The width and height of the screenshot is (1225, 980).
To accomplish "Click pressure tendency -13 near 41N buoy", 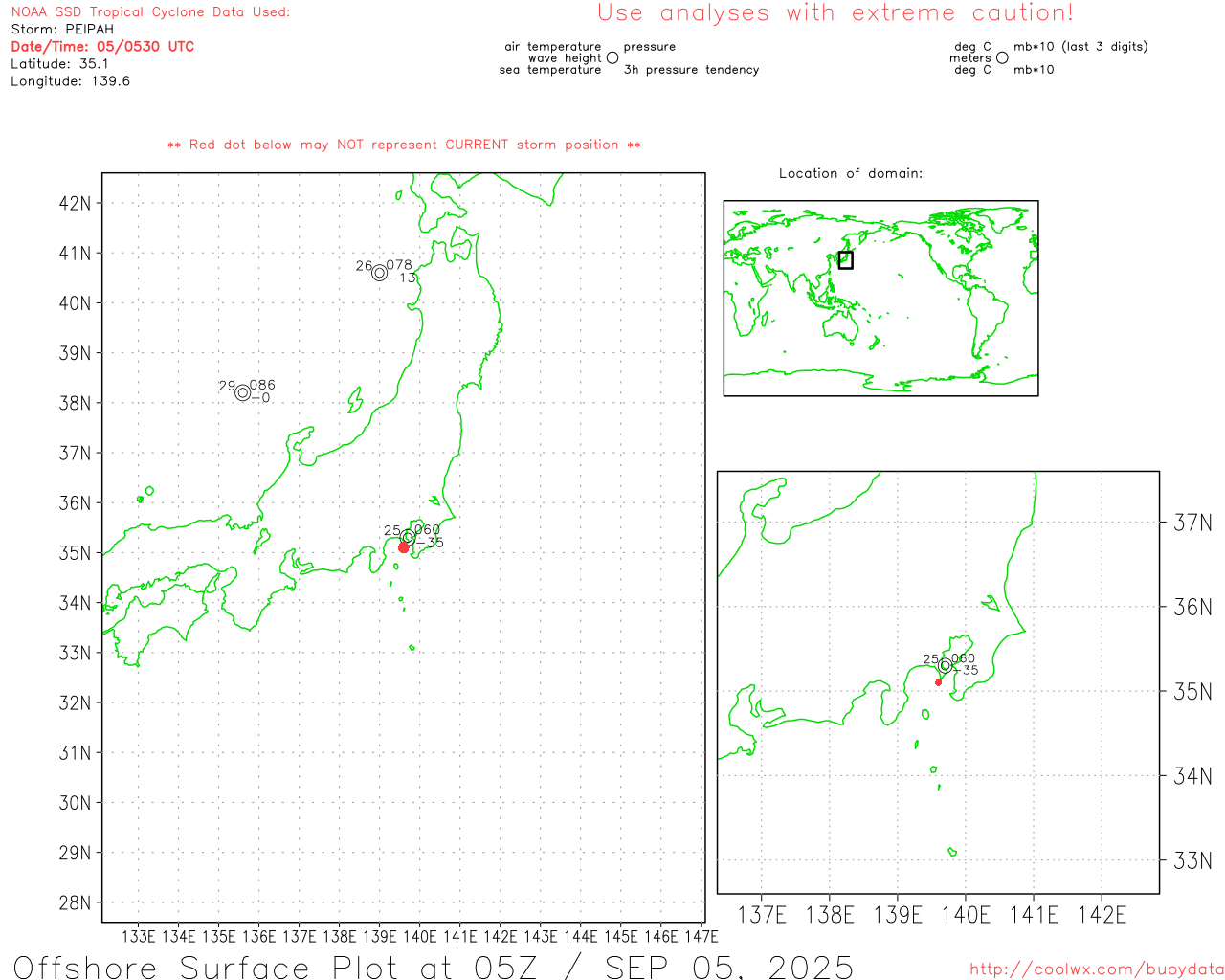I will (403, 278).
